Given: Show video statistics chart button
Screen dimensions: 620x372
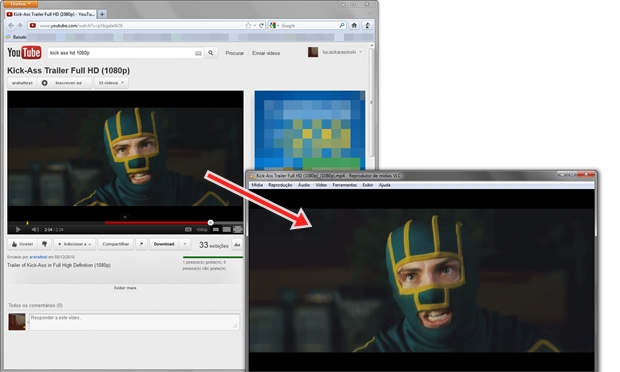Looking at the screenshot, I should tap(237, 245).
